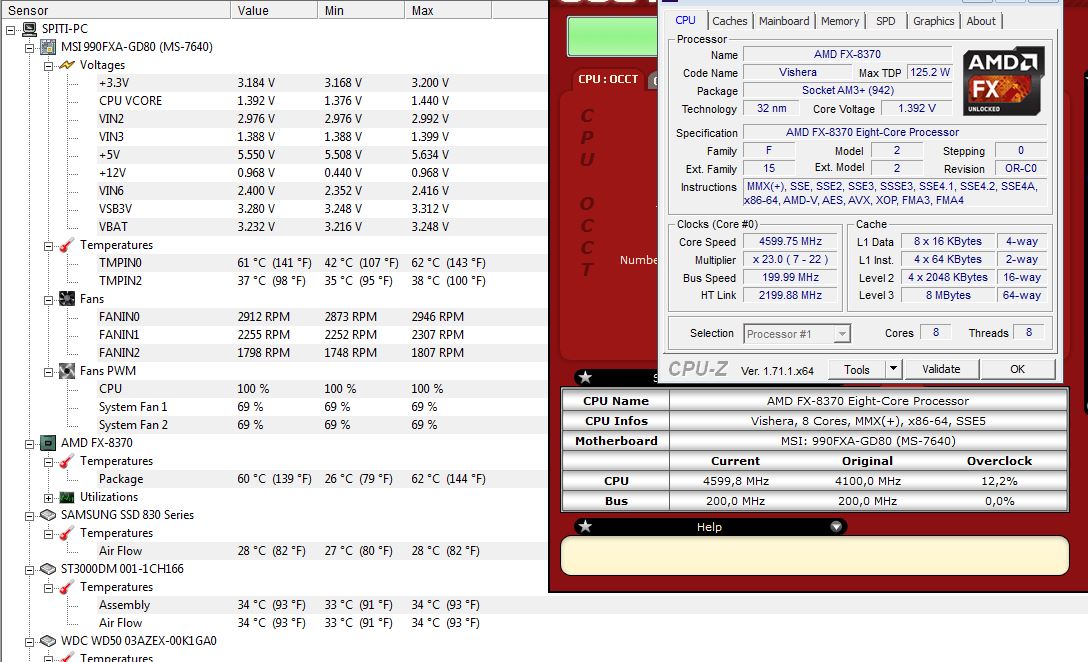Click the Voltages lightning icon
Image resolution: width=1088 pixels, height=662 pixels.
67,65
